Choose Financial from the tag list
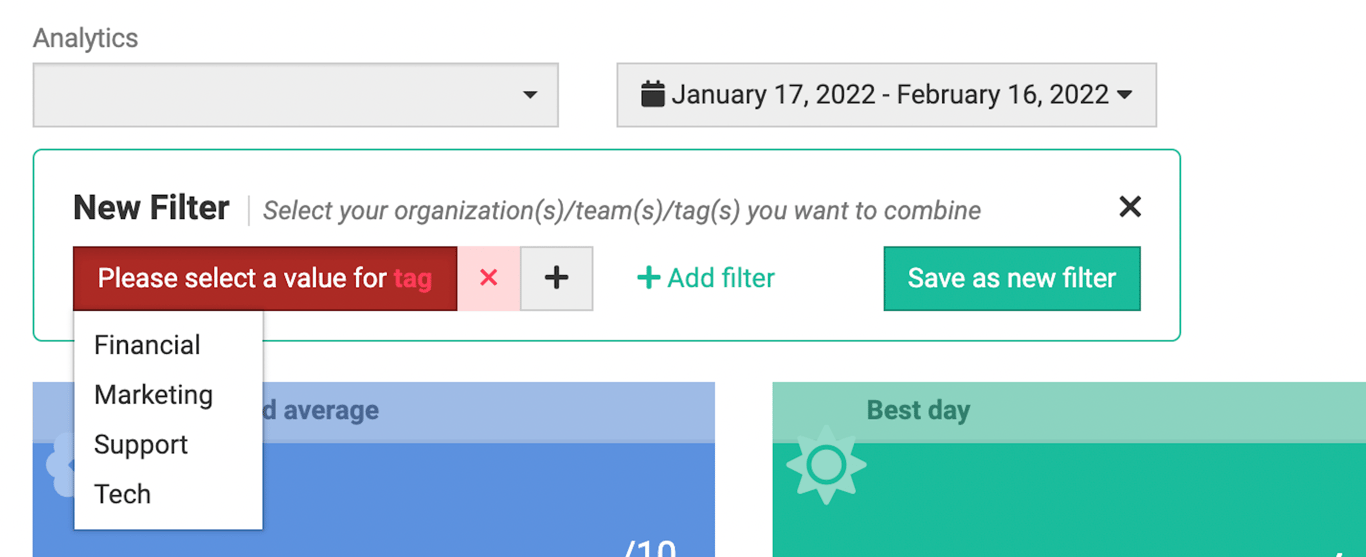Image resolution: width=1366 pixels, height=557 pixels. pyautogui.click(x=147, y=345)
